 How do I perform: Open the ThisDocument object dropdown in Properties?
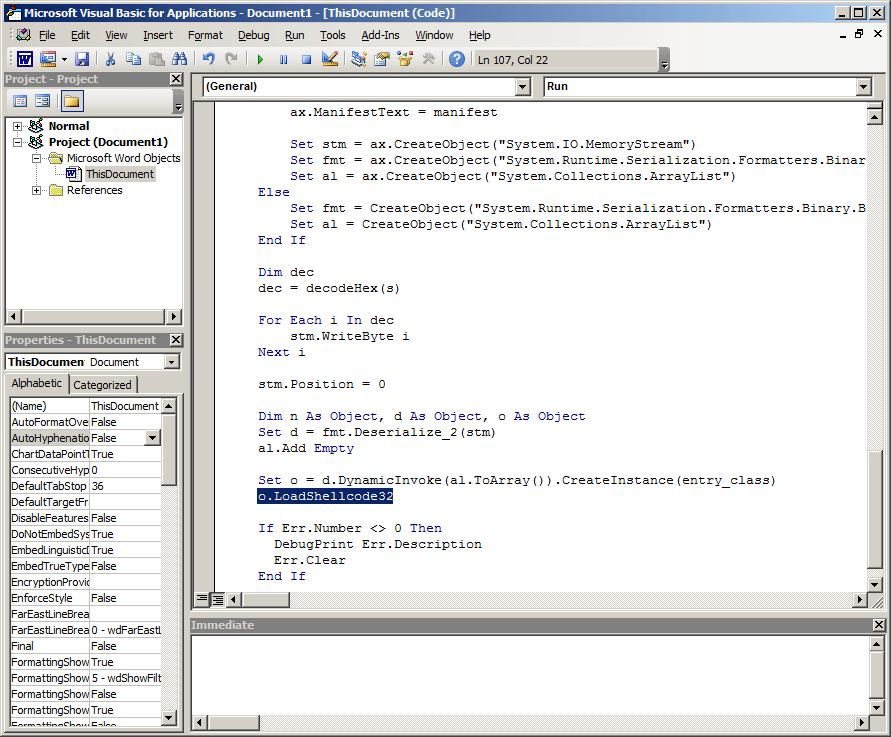[x=172, y=362]
